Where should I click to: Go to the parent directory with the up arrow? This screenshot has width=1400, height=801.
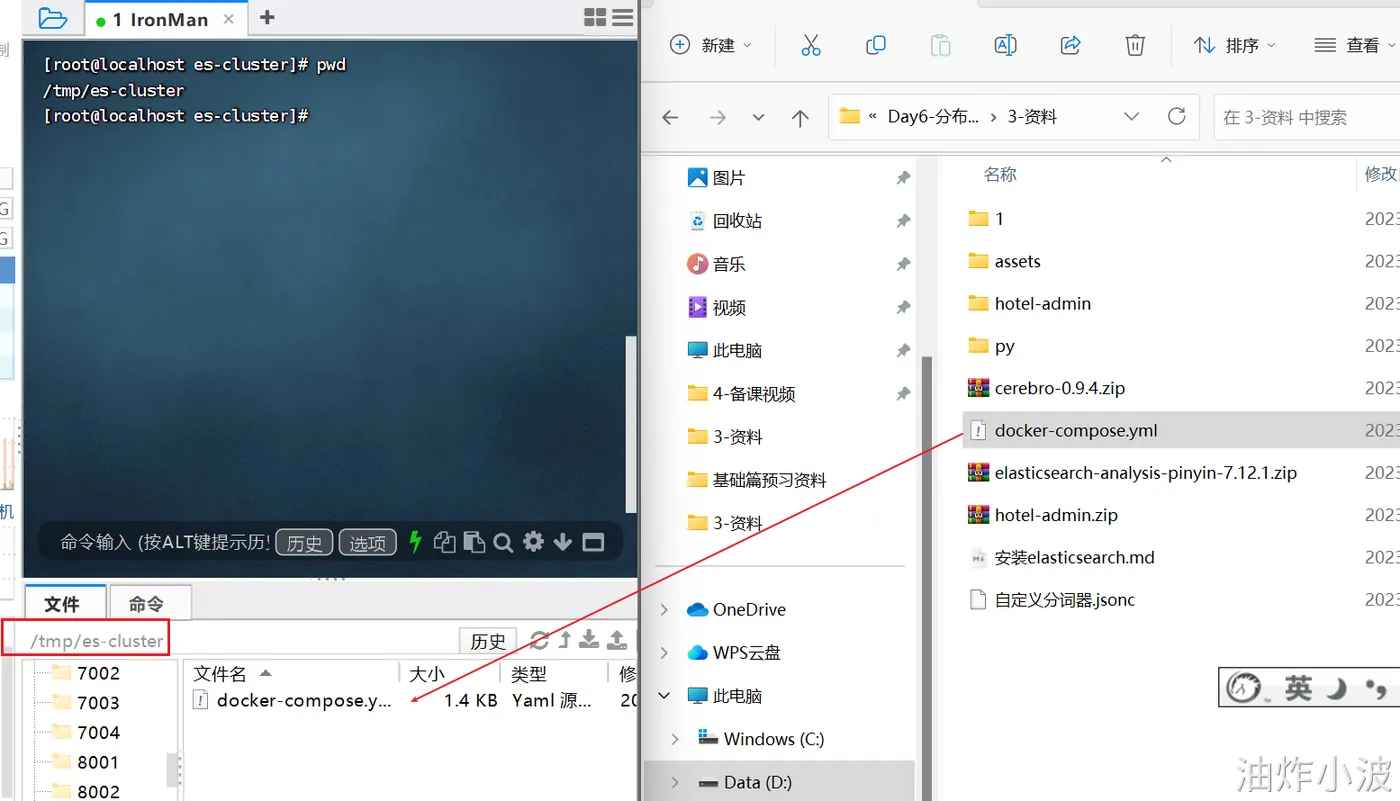tap(565, 640)
